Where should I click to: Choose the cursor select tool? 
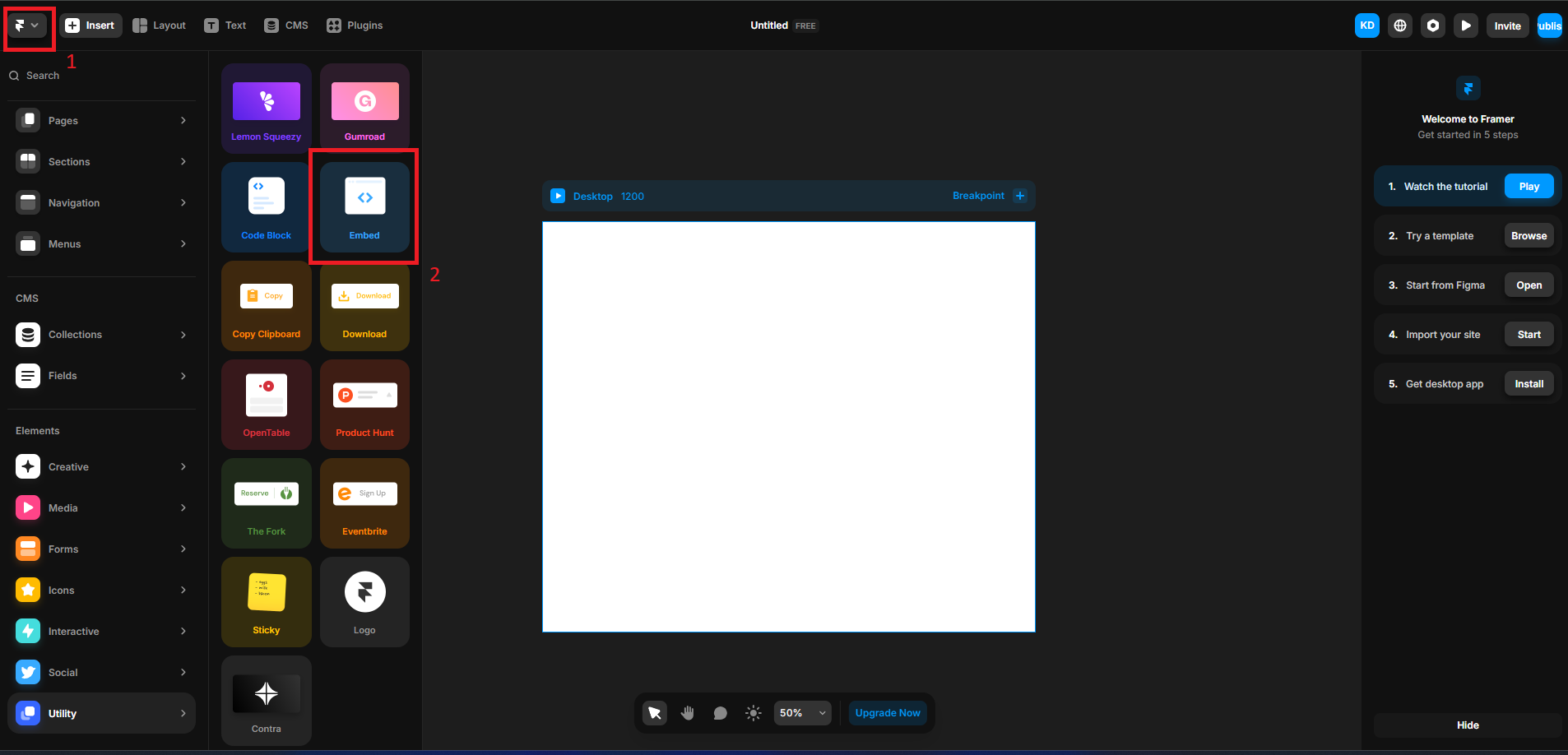coord(655,713)
